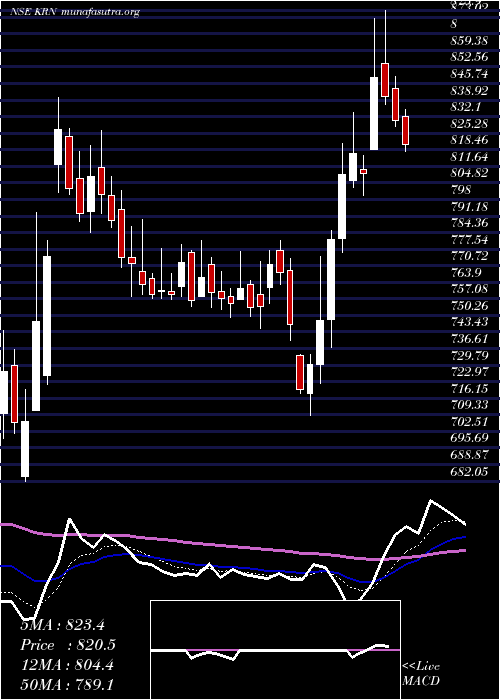Screen dimensions: 500x700
Task: Select the 702.51 price axis label
Action: [468, 421]
